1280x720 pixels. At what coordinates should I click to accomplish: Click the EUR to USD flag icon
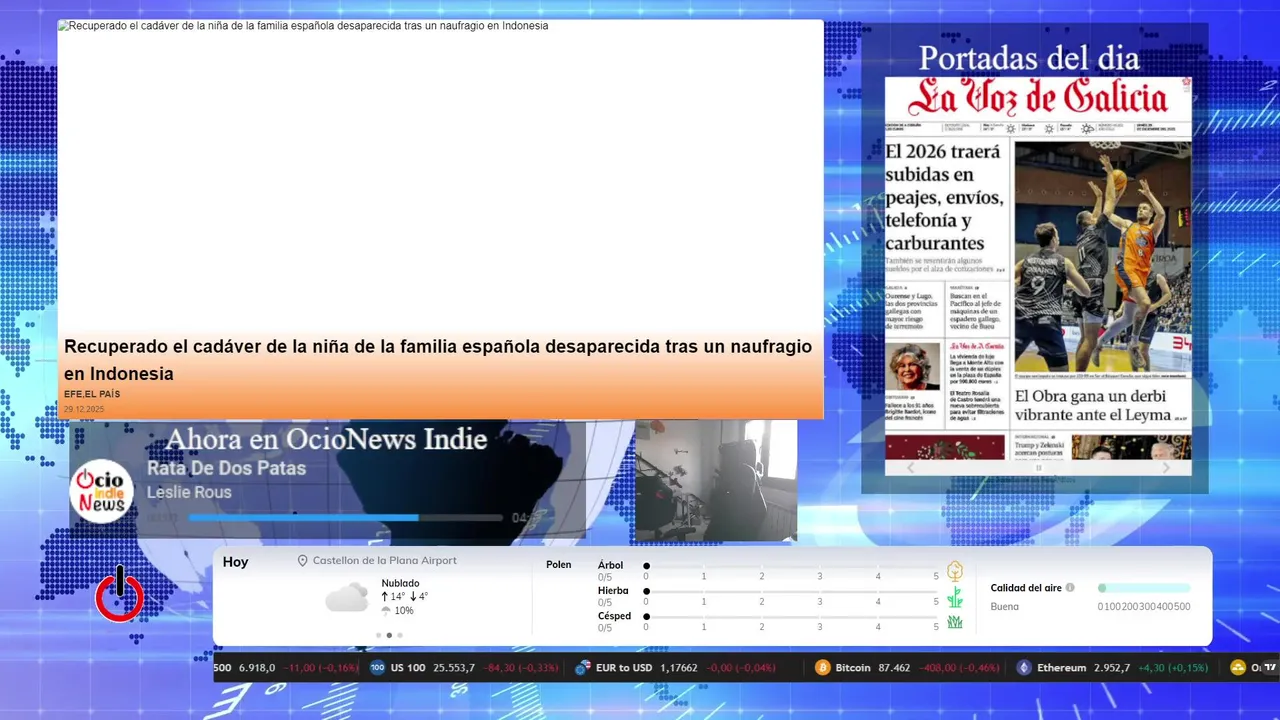point(582,668)
